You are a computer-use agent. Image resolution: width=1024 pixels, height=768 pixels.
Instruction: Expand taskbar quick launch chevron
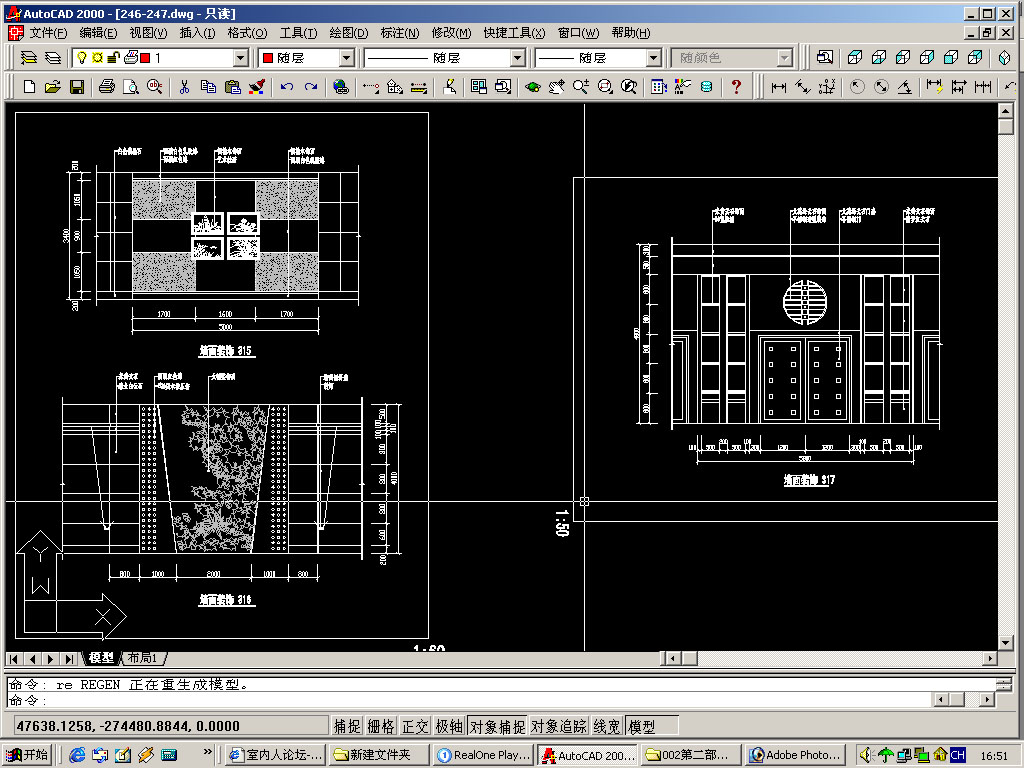(208, 752)
